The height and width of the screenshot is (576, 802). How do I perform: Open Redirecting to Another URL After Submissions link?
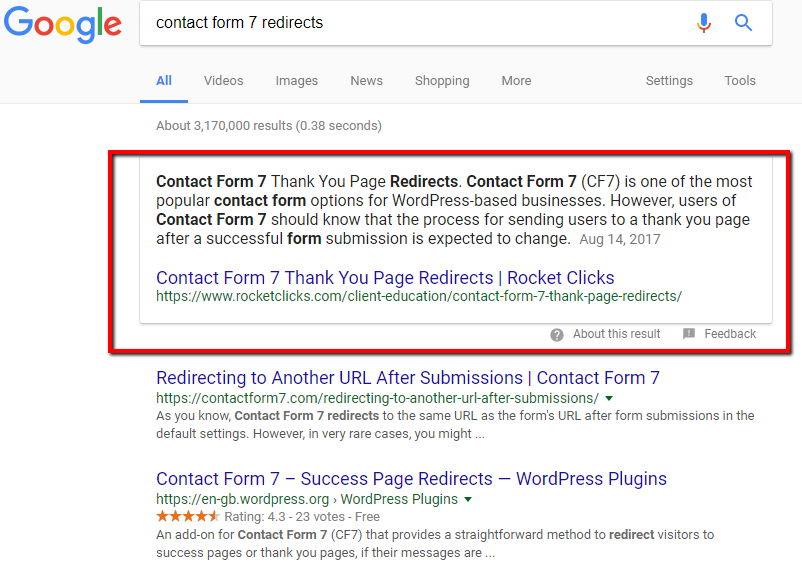(407, 378)
